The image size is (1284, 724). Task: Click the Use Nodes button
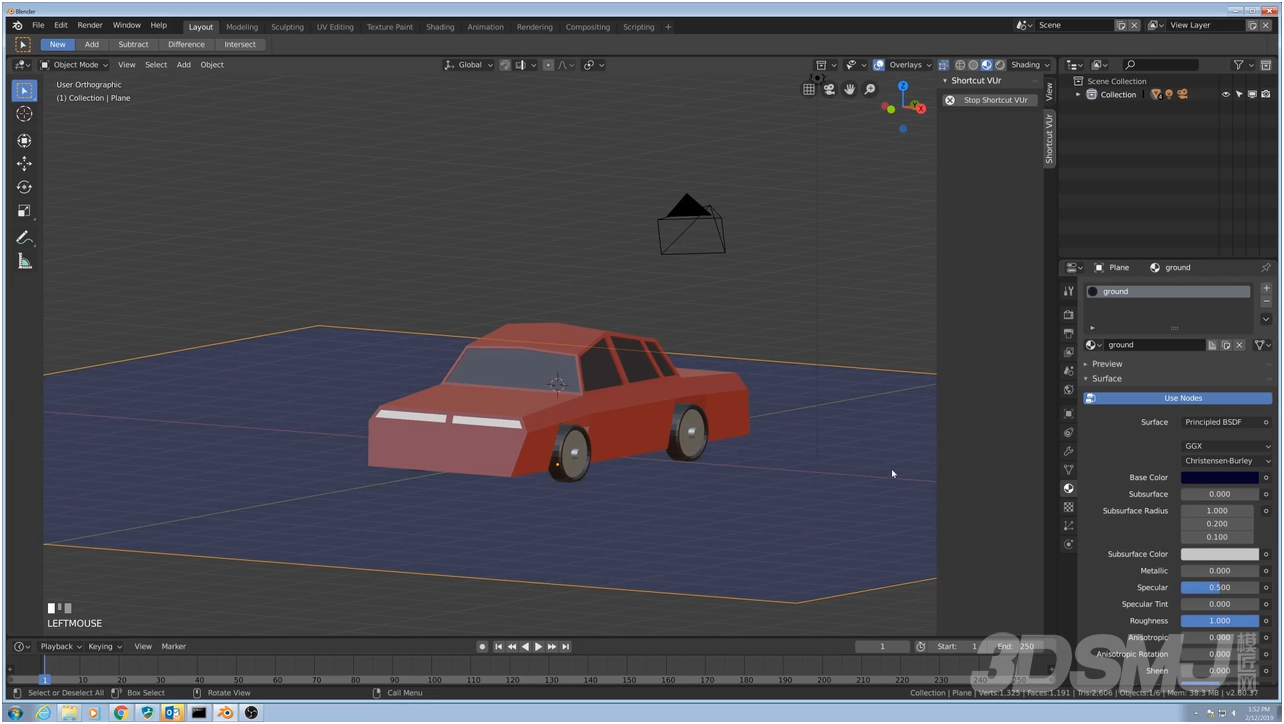[1178, 398]
